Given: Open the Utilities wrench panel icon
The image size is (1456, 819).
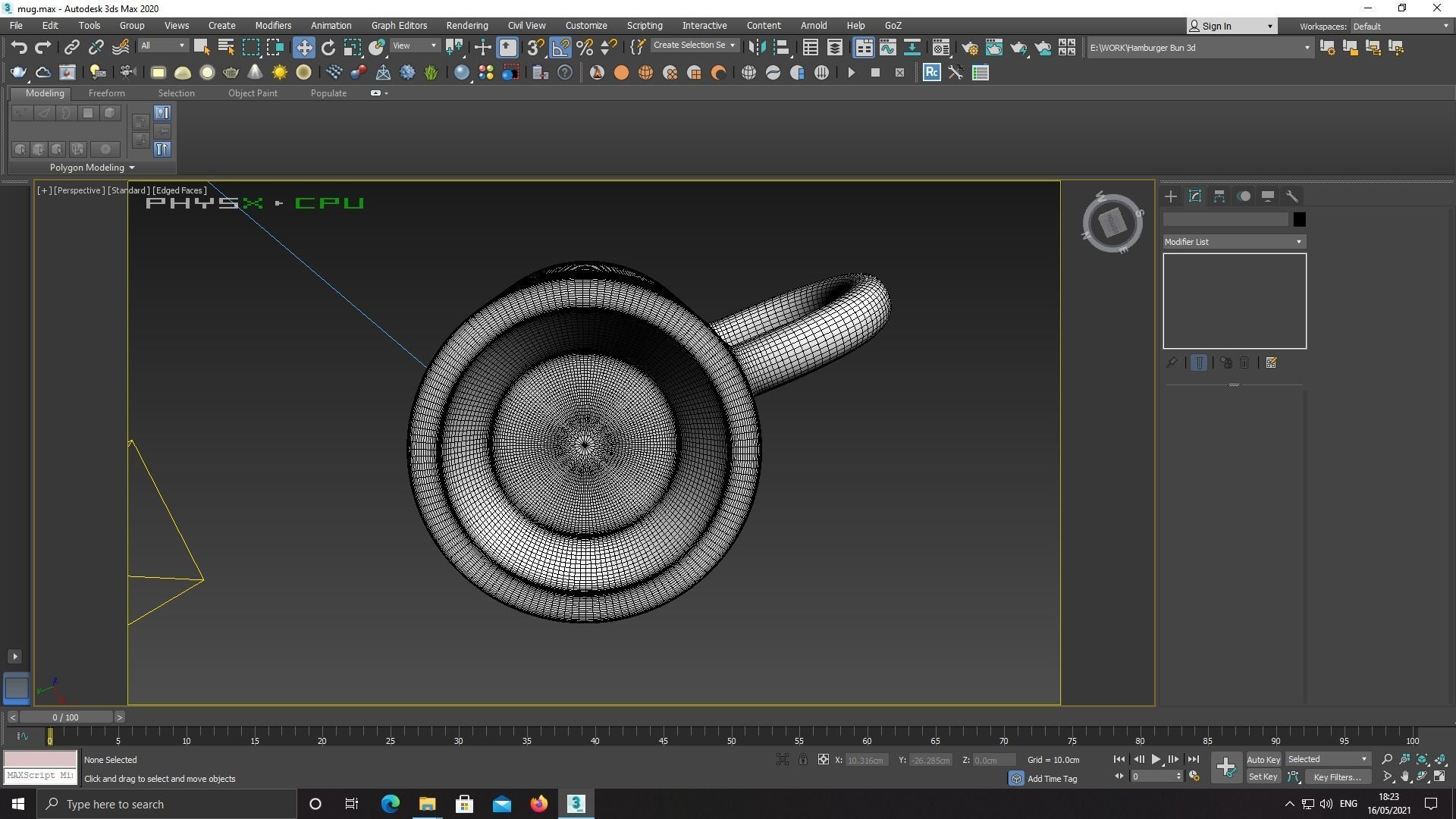Looking at the screenshot, I should [x=1292, y=196].
